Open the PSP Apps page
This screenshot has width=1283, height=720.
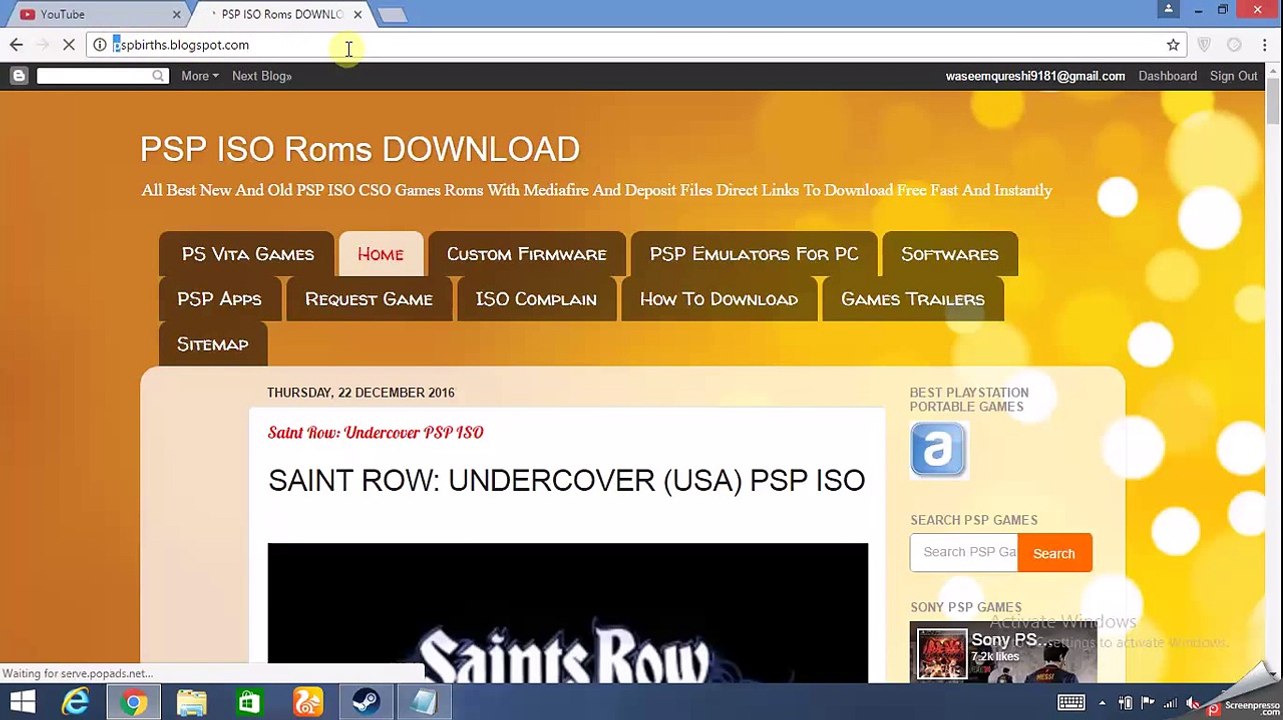pyautogui.click(x=219, y=299)
